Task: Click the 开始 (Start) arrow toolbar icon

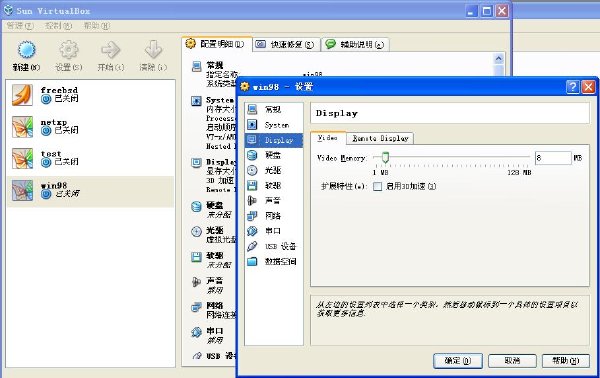Action: 111,50
